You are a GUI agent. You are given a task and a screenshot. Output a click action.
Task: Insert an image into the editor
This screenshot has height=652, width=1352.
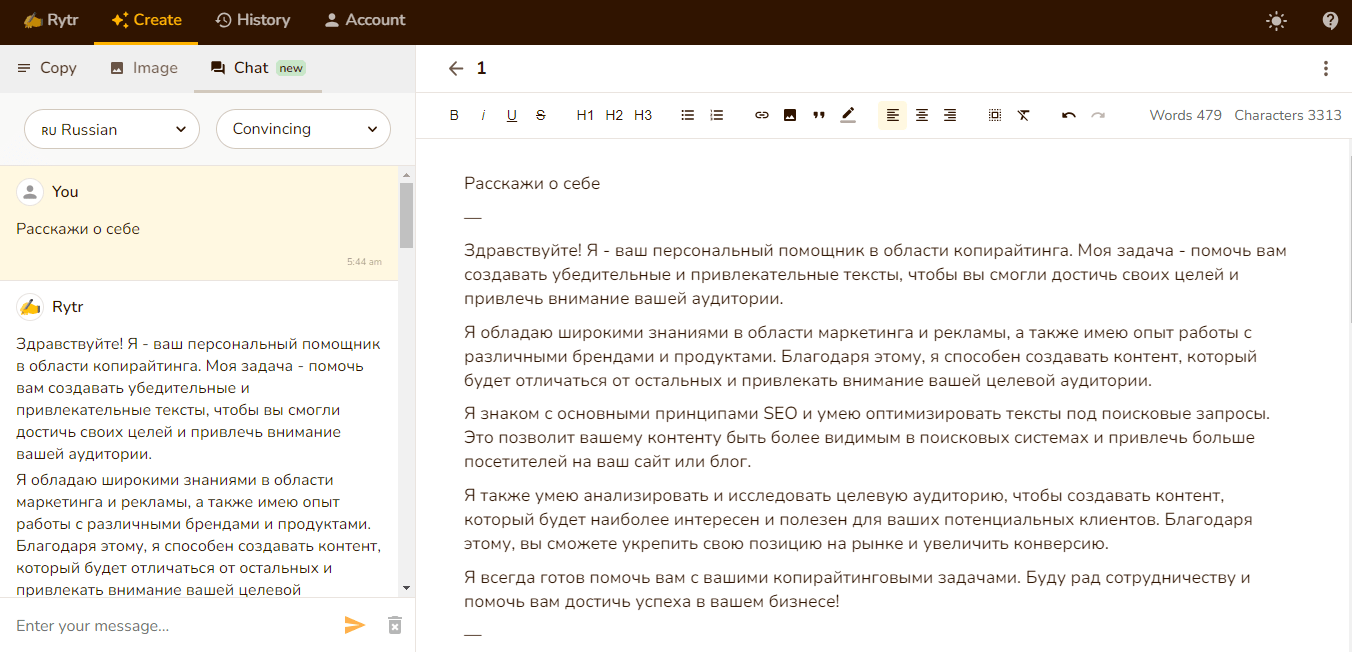pos(790,115)
